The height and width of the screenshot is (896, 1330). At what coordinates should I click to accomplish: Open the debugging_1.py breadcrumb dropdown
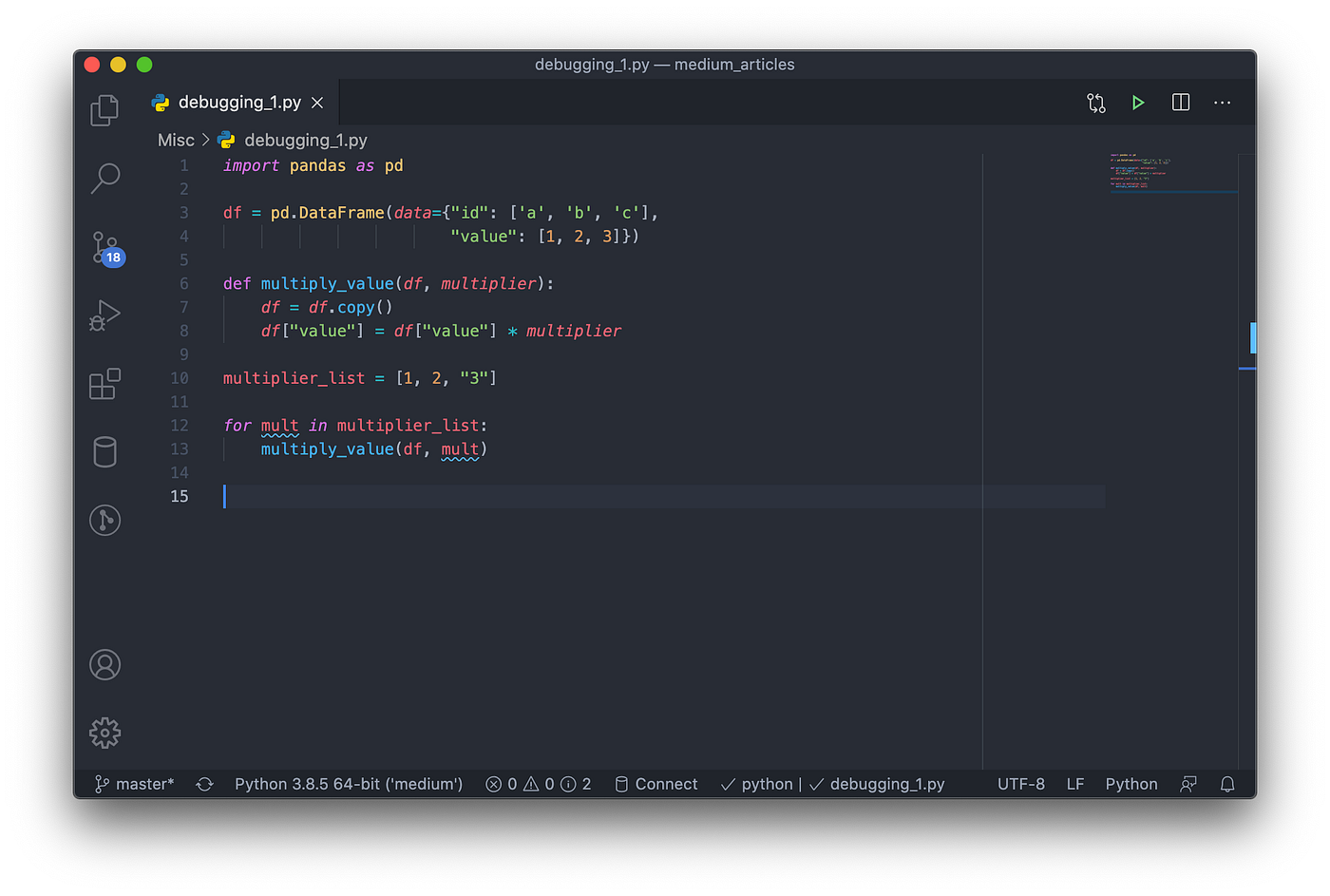292,139
